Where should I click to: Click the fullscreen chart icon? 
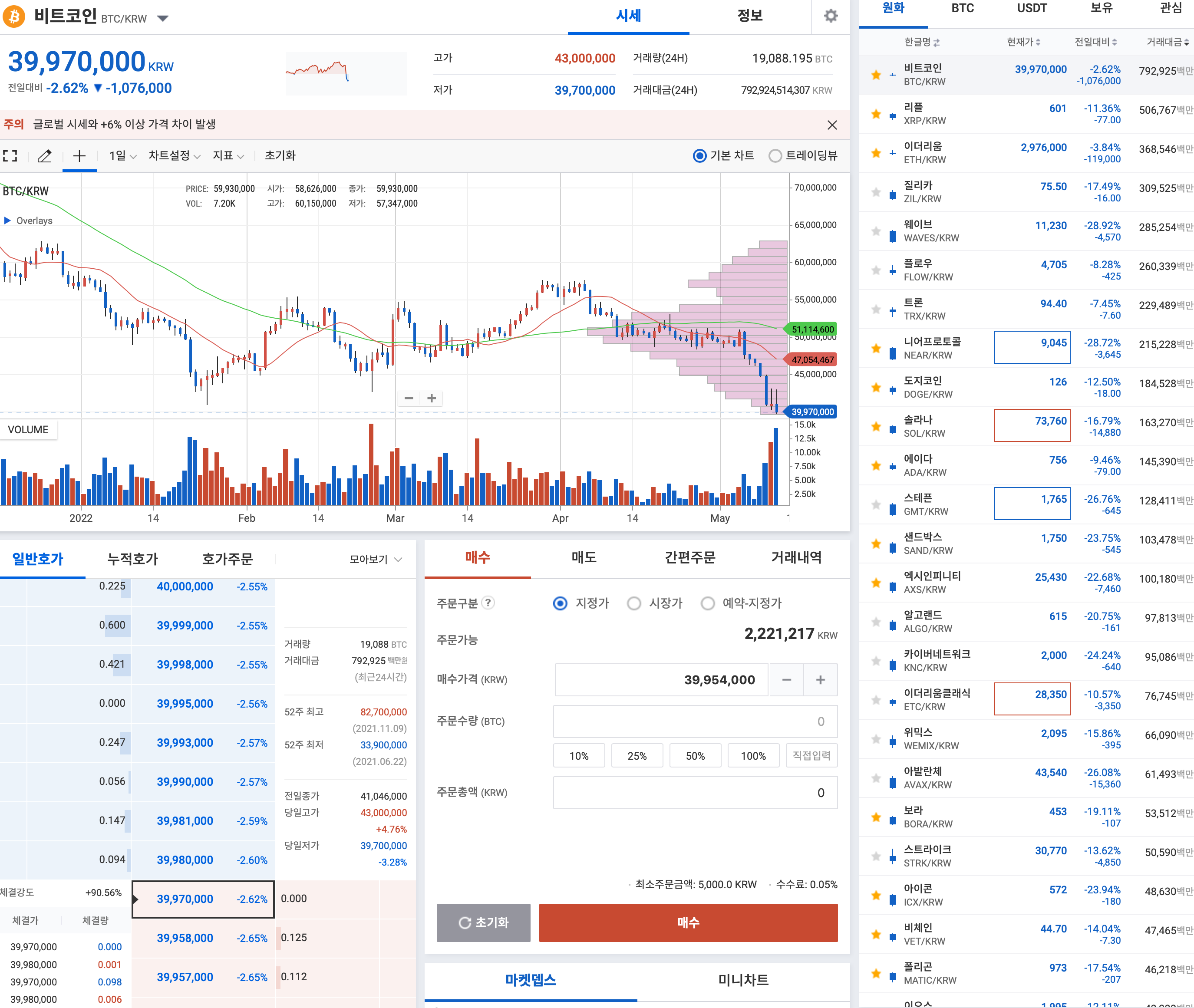(10, 155)
